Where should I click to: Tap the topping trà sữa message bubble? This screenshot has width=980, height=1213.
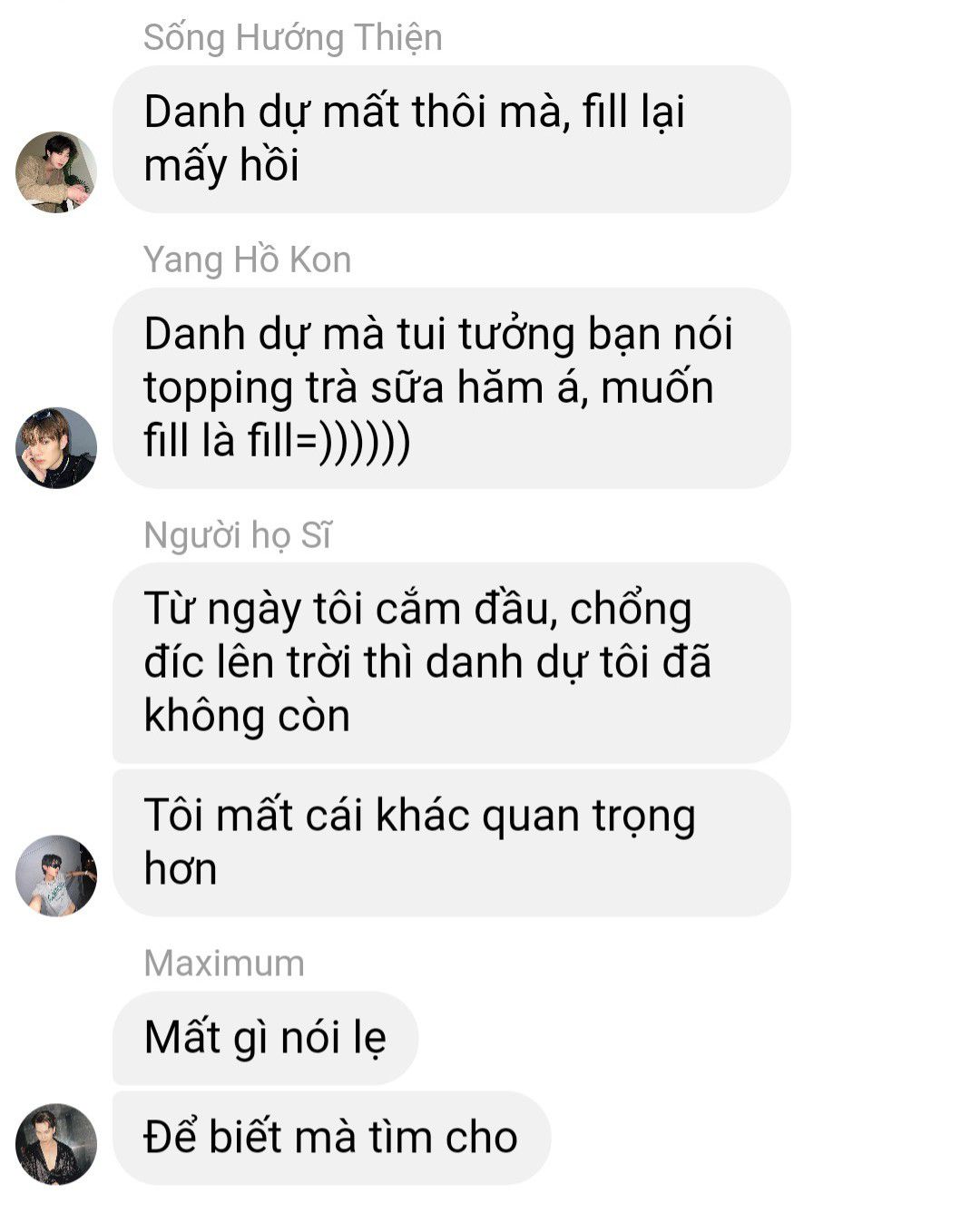451,388
